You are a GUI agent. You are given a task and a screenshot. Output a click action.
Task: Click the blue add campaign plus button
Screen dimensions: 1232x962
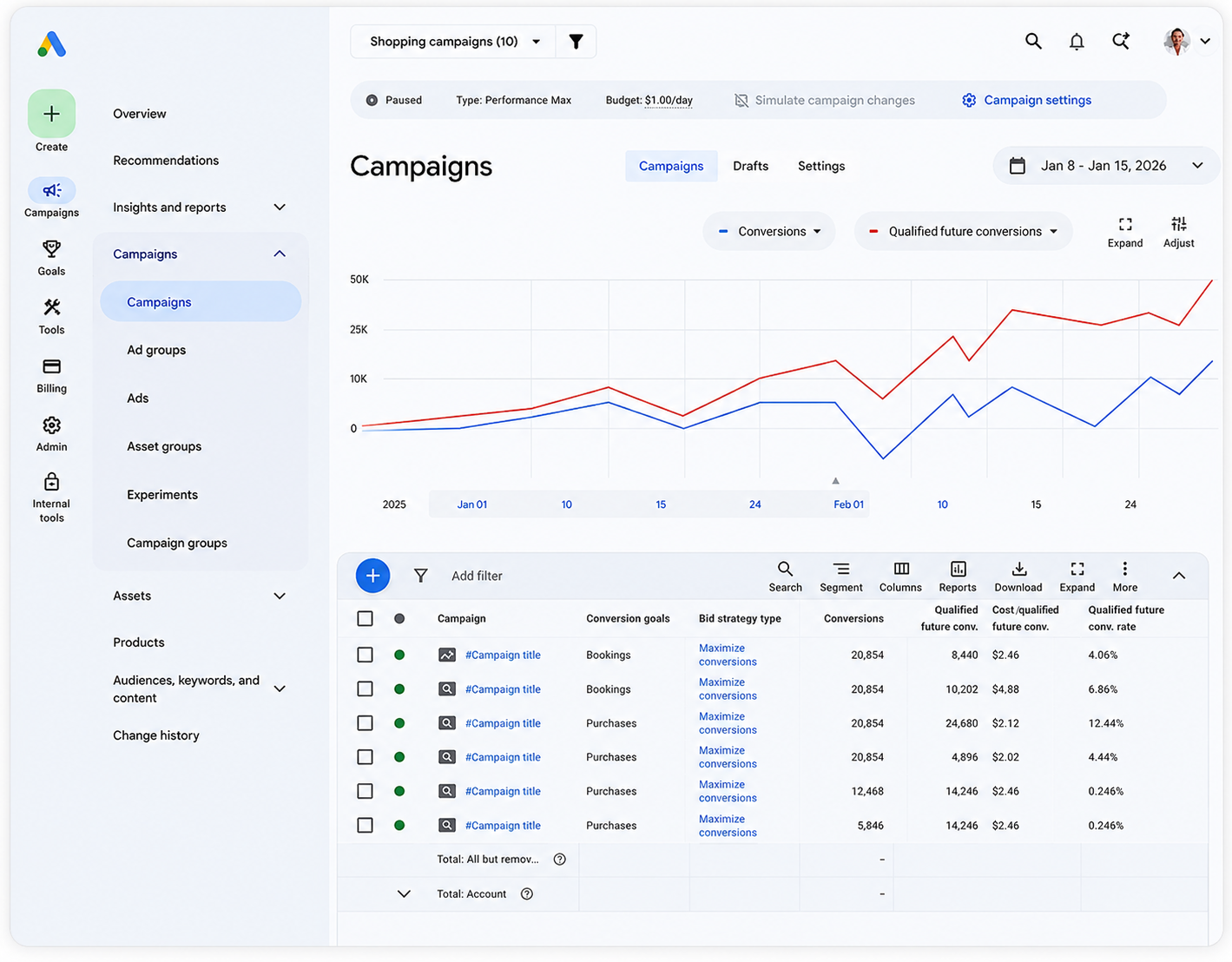click(372, 576)
